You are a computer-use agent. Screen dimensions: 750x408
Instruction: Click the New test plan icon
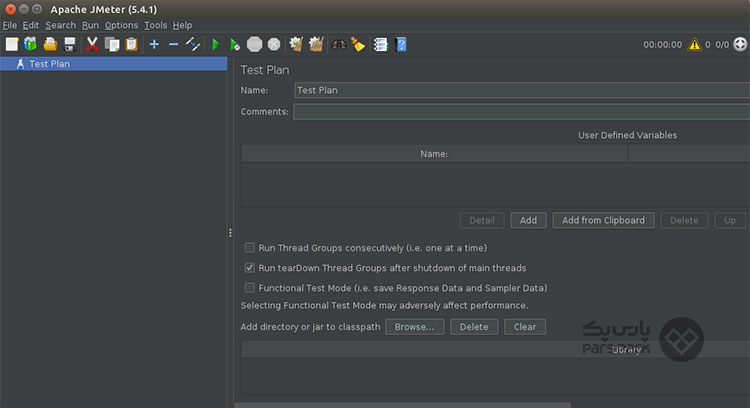point(12,44)
